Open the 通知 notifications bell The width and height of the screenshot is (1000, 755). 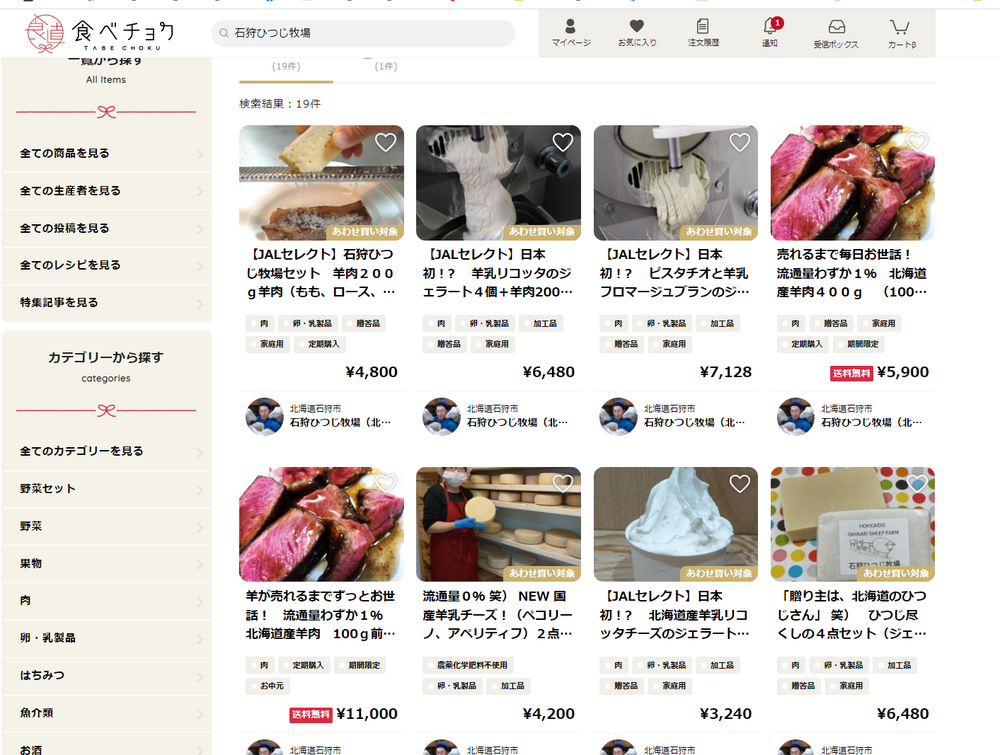coord(769,32)
